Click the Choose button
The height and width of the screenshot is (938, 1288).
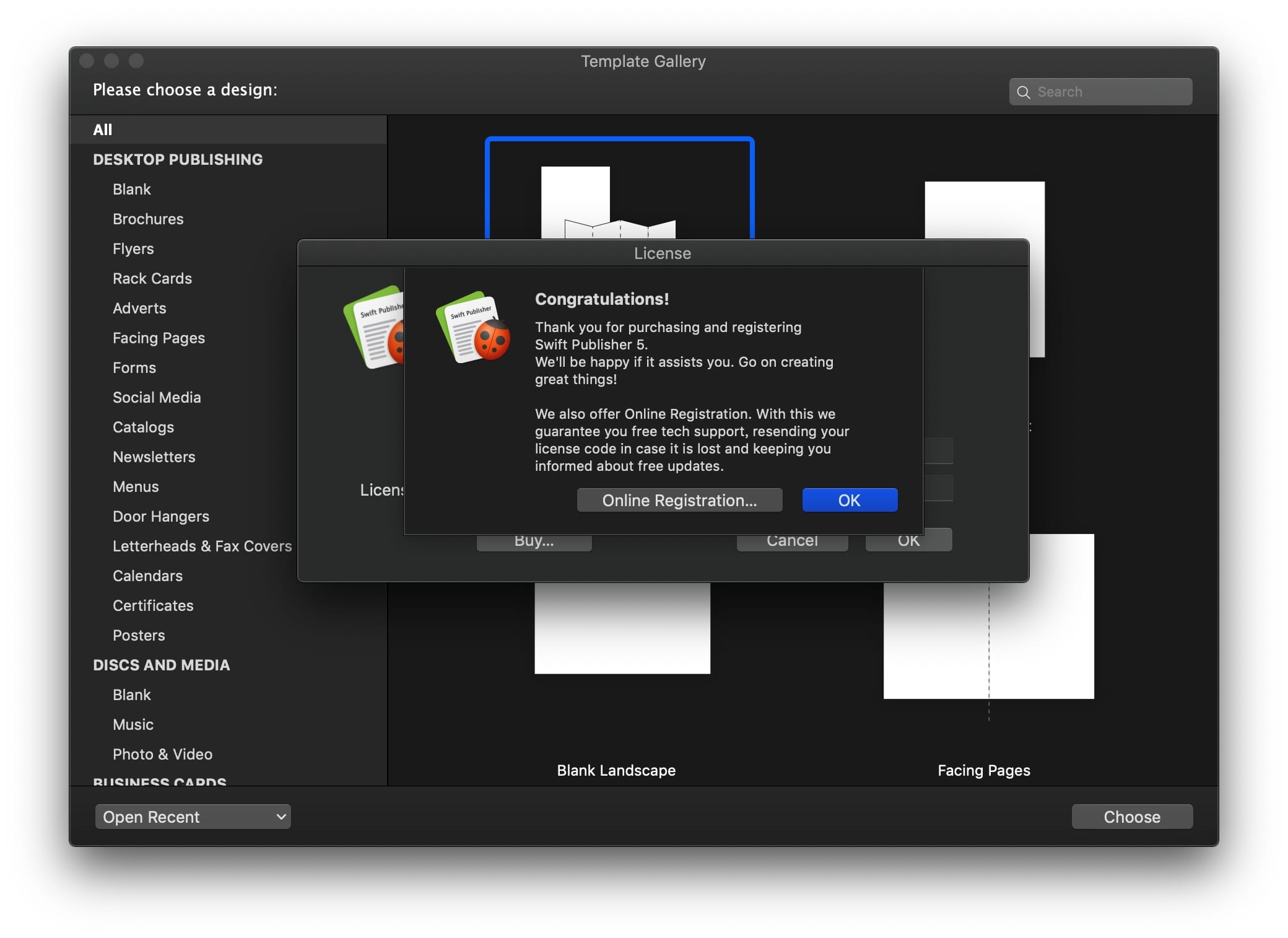click(x=1131, y=817)
